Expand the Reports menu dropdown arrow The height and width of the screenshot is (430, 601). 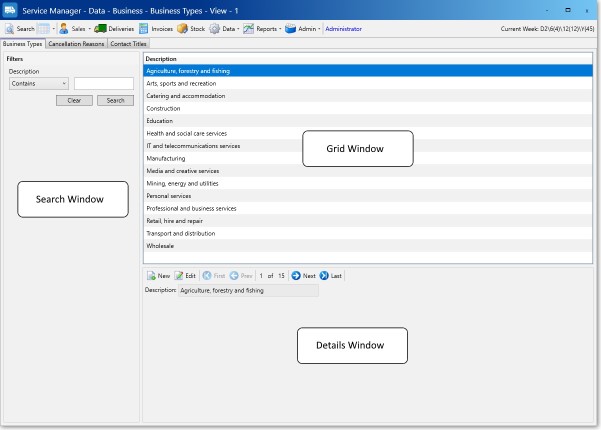280,29
